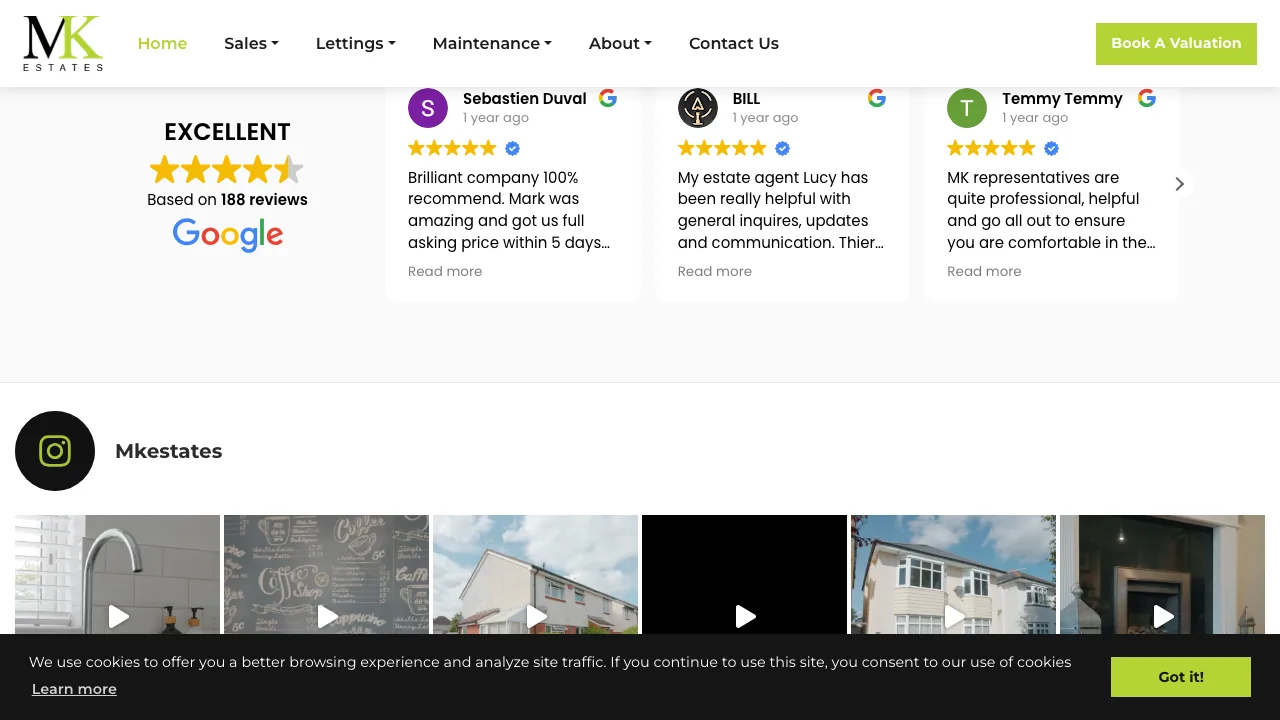Play the black video thumbnail
Image resolution: width=1280 pixels, height=720 pixels.
click(744, 617)
